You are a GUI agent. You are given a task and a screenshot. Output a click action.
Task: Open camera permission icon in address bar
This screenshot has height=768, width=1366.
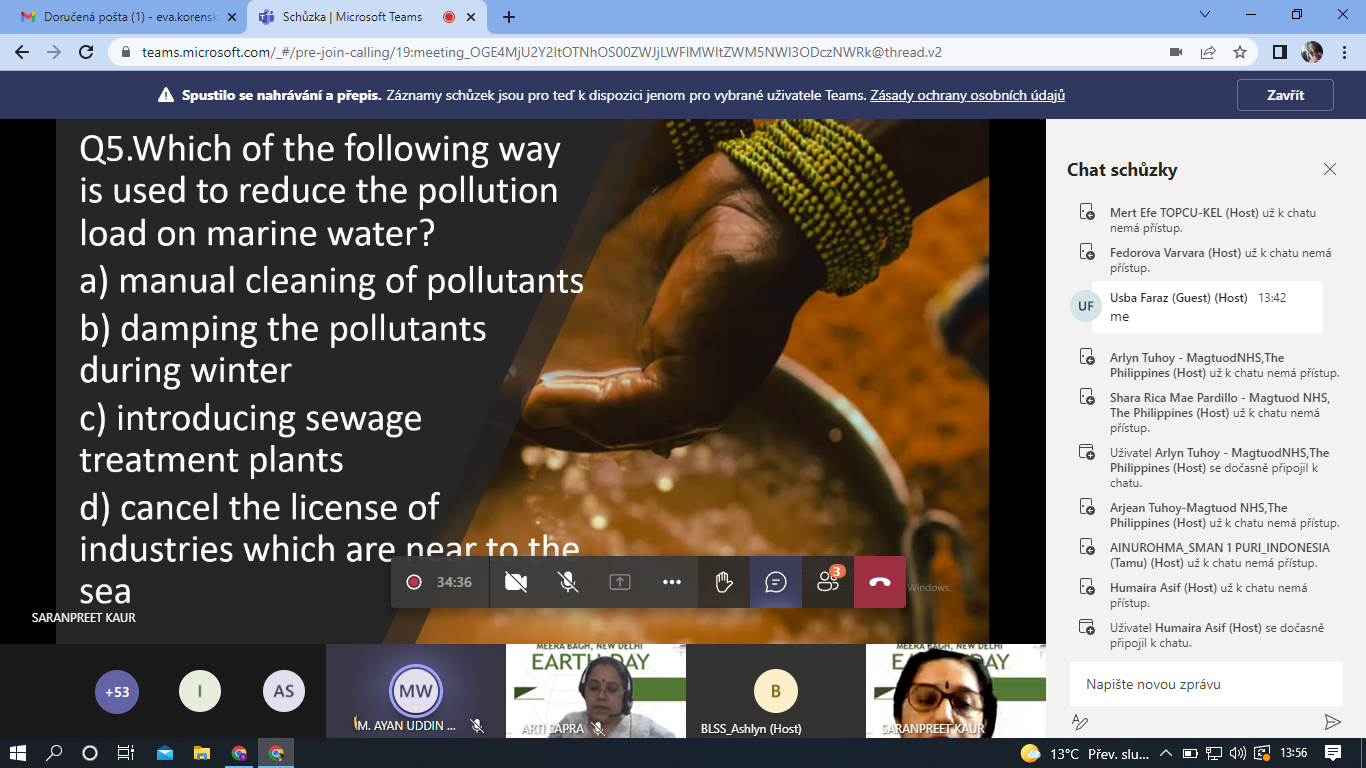click(x=1176, y=52)
